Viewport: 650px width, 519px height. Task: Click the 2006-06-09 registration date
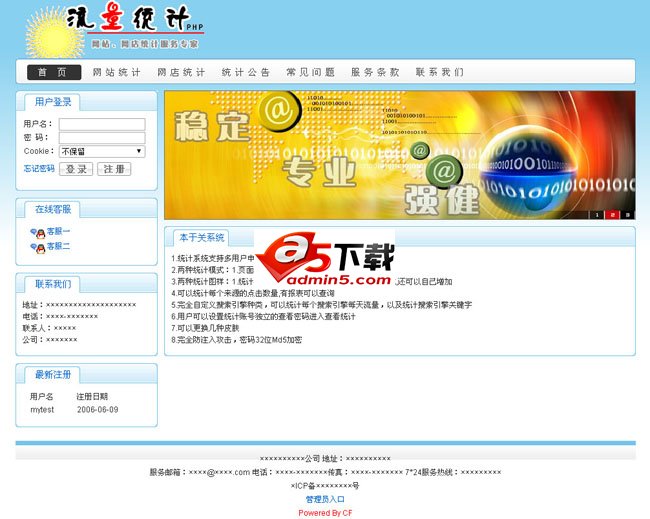coord(97,410)
